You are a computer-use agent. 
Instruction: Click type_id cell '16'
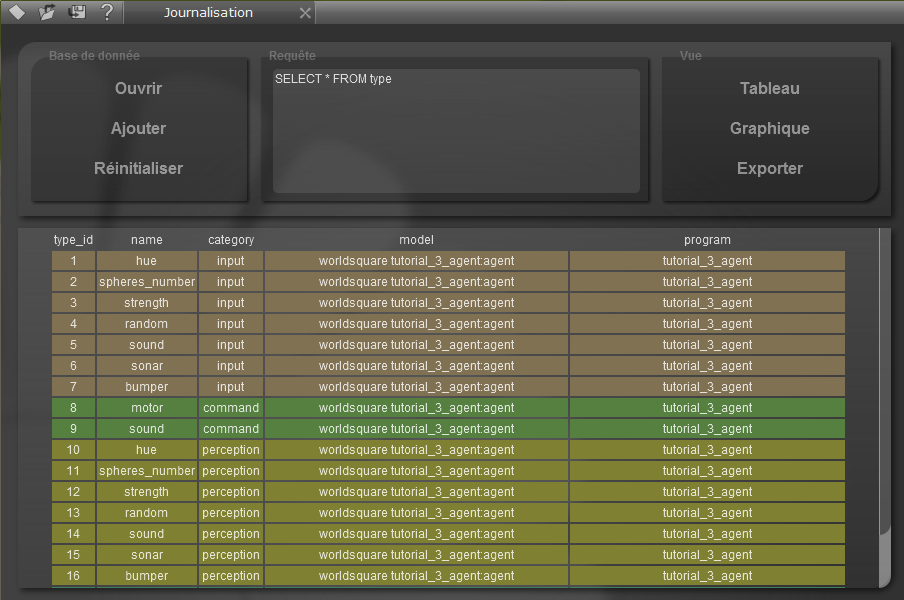[x=73, y=576]
